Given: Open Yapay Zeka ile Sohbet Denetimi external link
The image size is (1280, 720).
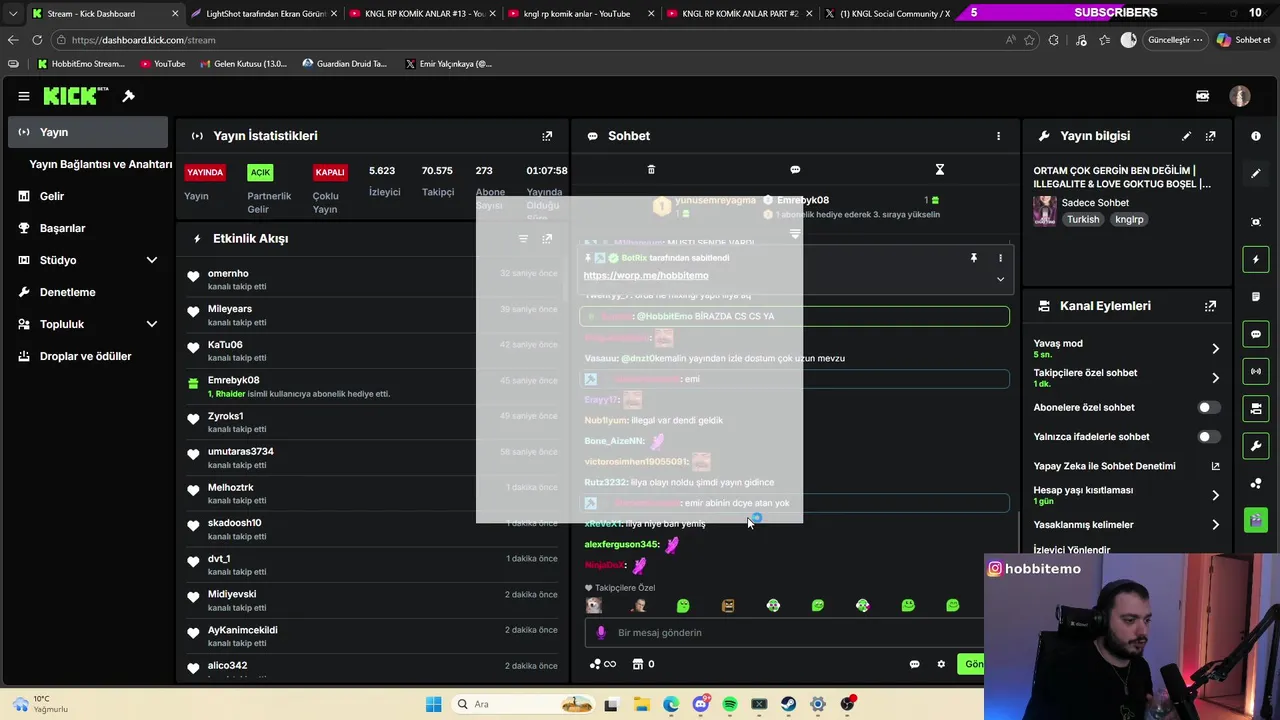Looking at the screenshot, I should tap(1216, 466).
